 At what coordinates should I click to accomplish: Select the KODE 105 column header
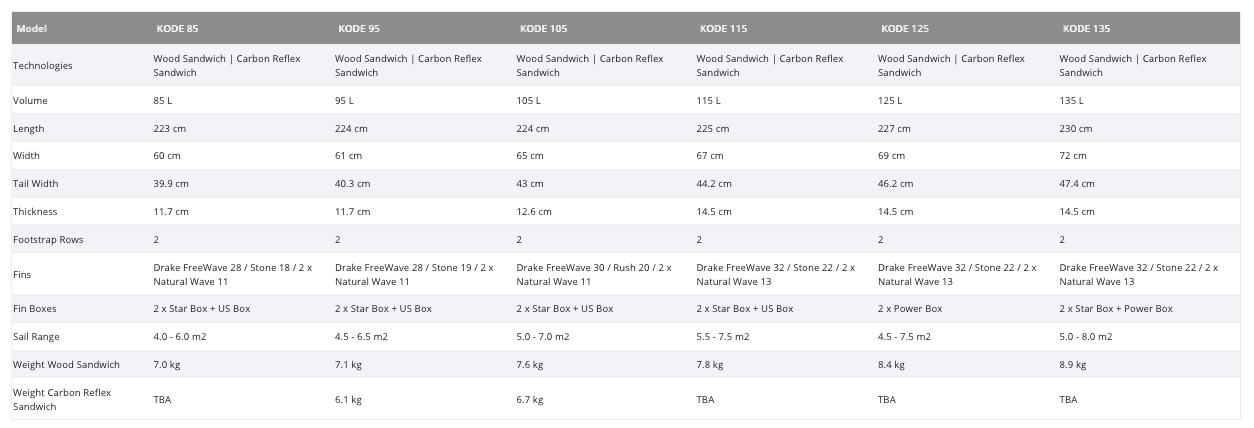coord(543,29)
